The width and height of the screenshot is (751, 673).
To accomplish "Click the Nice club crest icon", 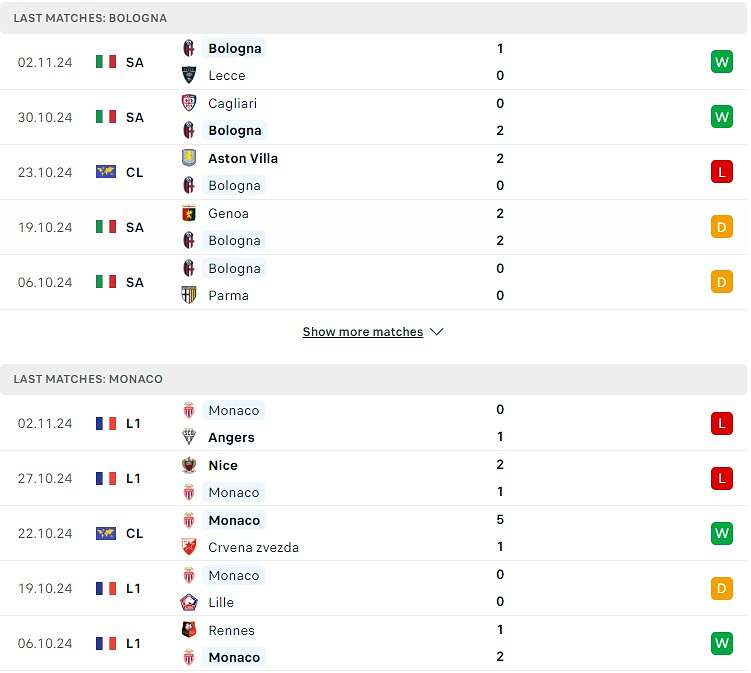I will pyautogui.click(x=189, y=465).
